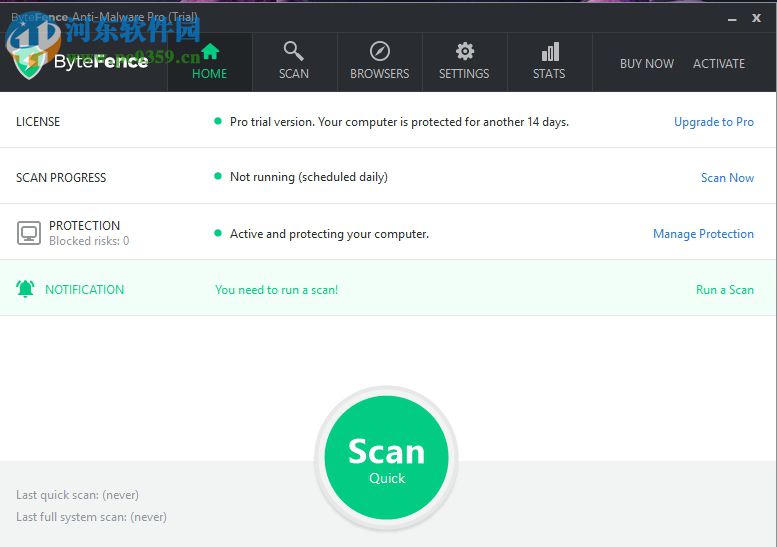
Task: Click the Scan magnifying glass icon
Action: [293, 51]
